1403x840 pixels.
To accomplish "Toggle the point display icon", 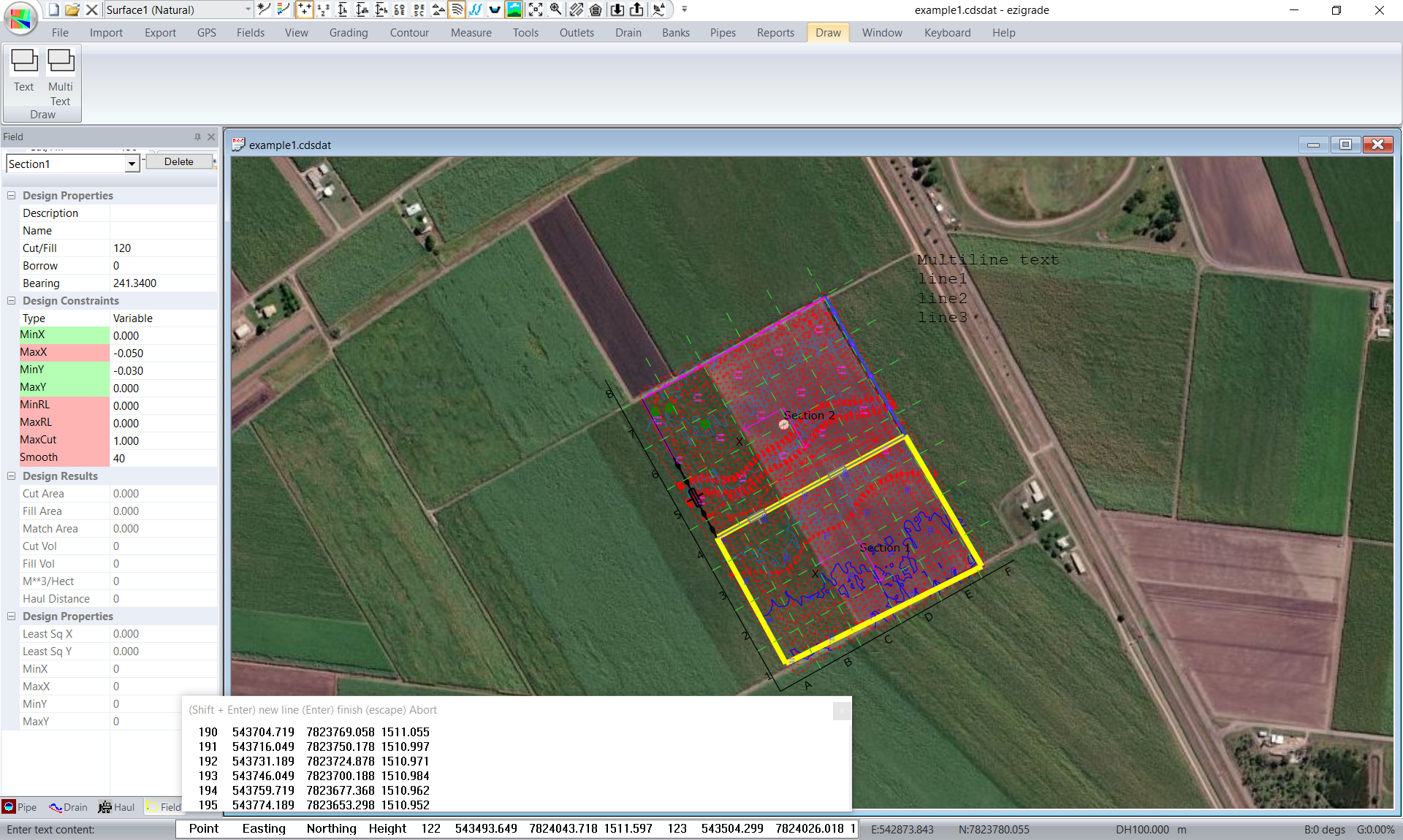I will (x=304, y=9).
